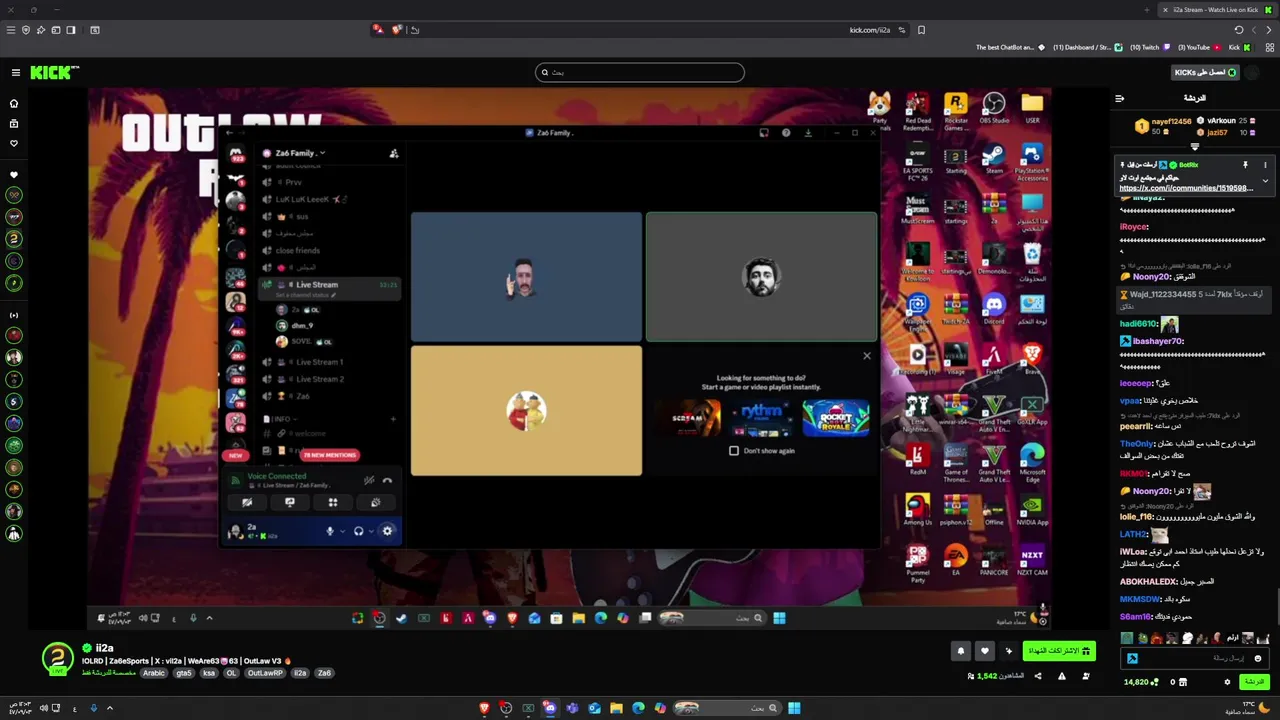
Task: Select the OutLawRP stream tag
Action: [x=265, y=674]
